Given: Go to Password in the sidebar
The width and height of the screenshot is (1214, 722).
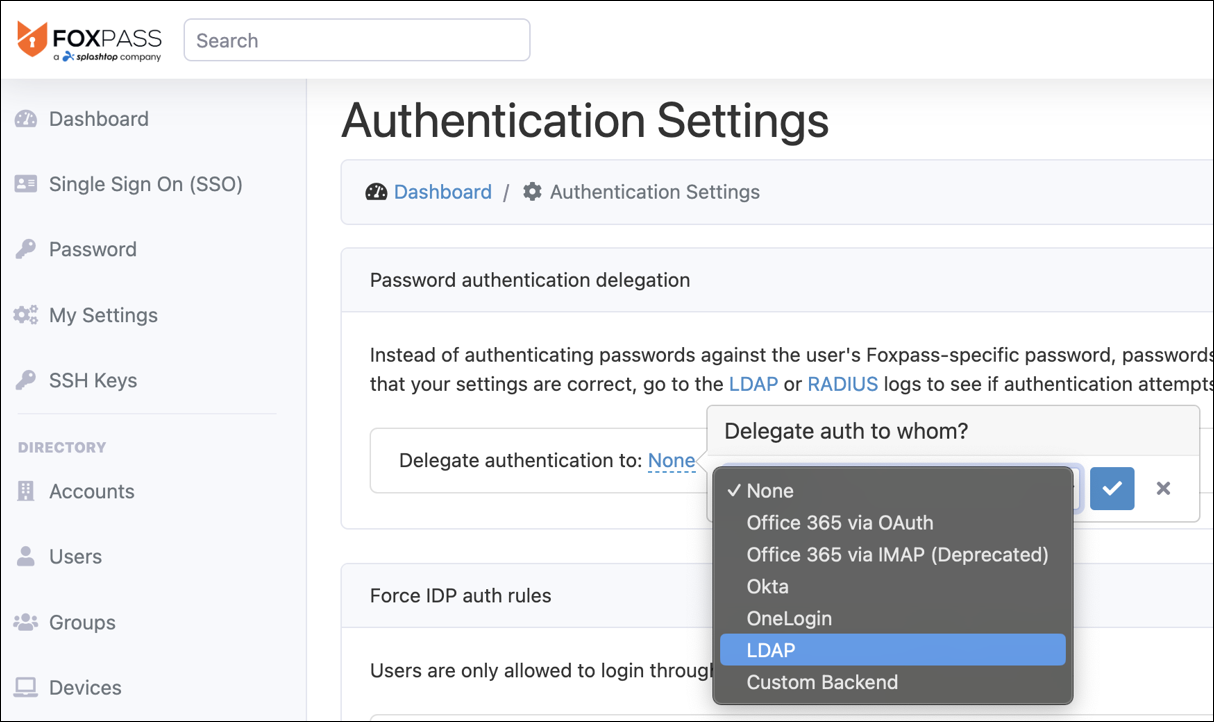Looking at the screenshot, I should pos(93,250).
